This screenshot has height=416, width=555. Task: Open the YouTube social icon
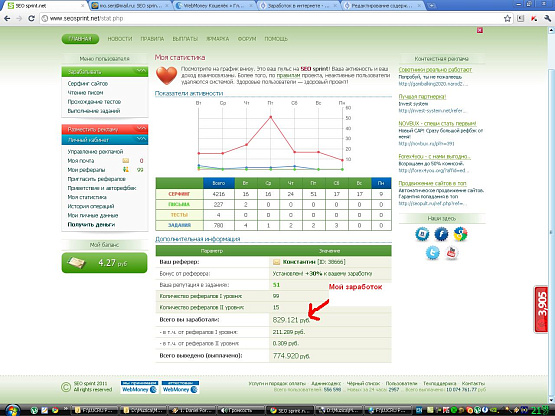452,253
